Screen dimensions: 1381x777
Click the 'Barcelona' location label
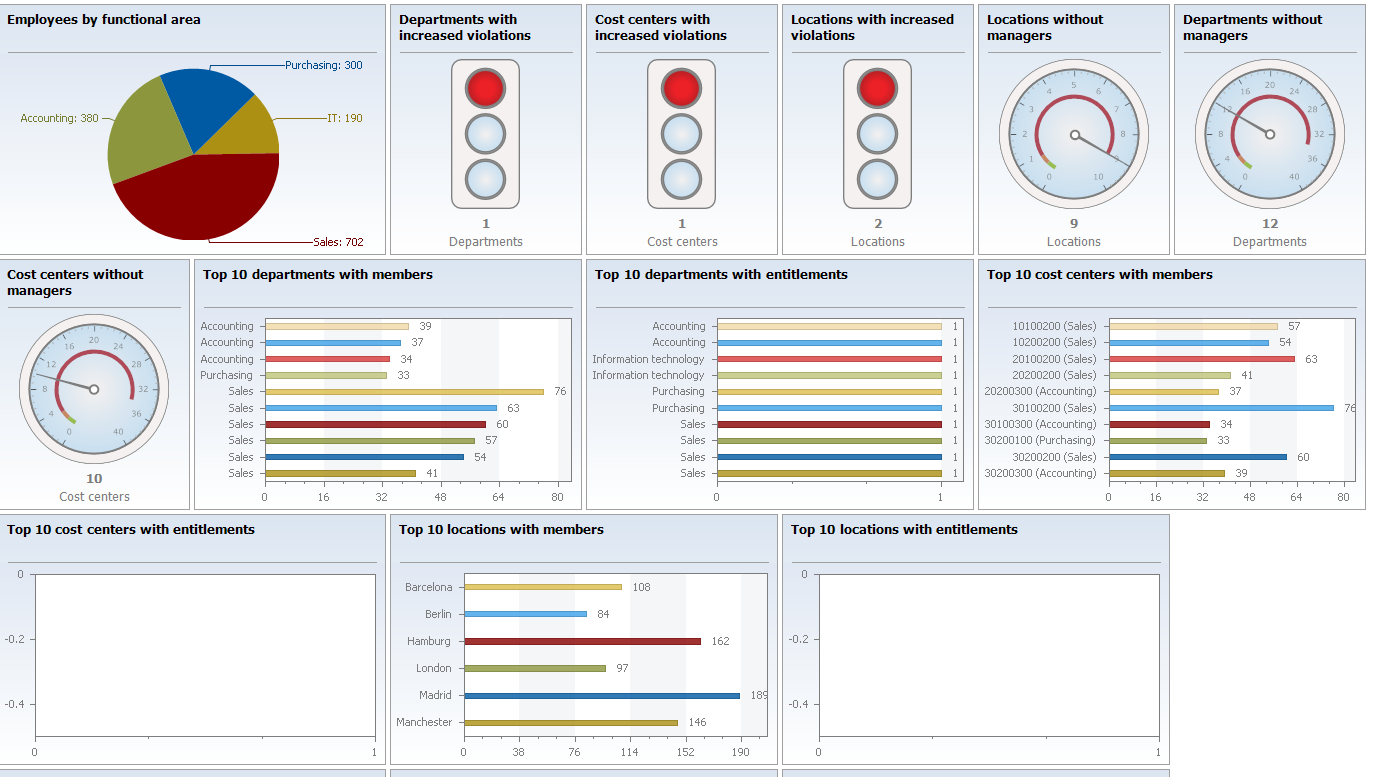tap(428, 587)
